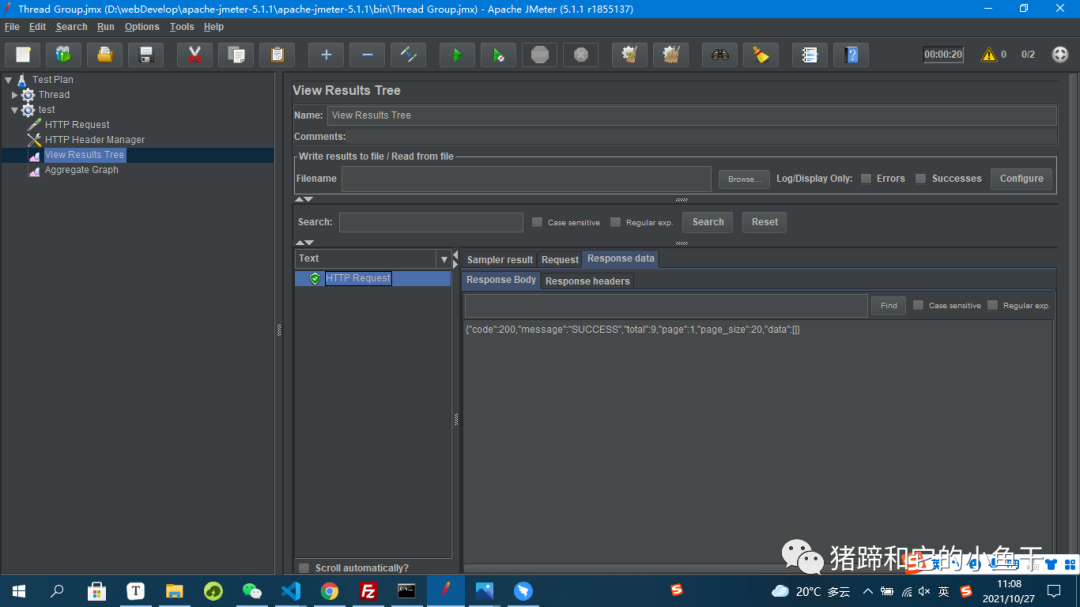Click the Name input field
1080x607 pixels.
click(692, 115)
